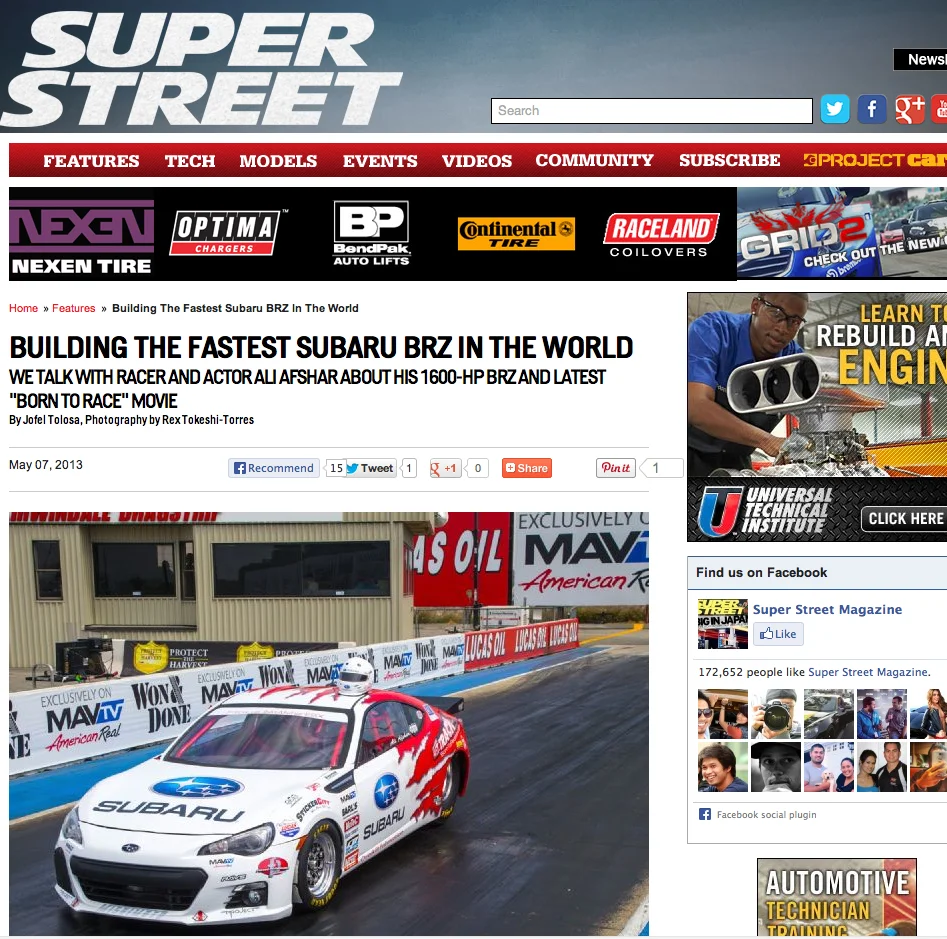Open Facebook social plugin link
This screenshot has width=947, height=939.
click(x=766, y=815)
